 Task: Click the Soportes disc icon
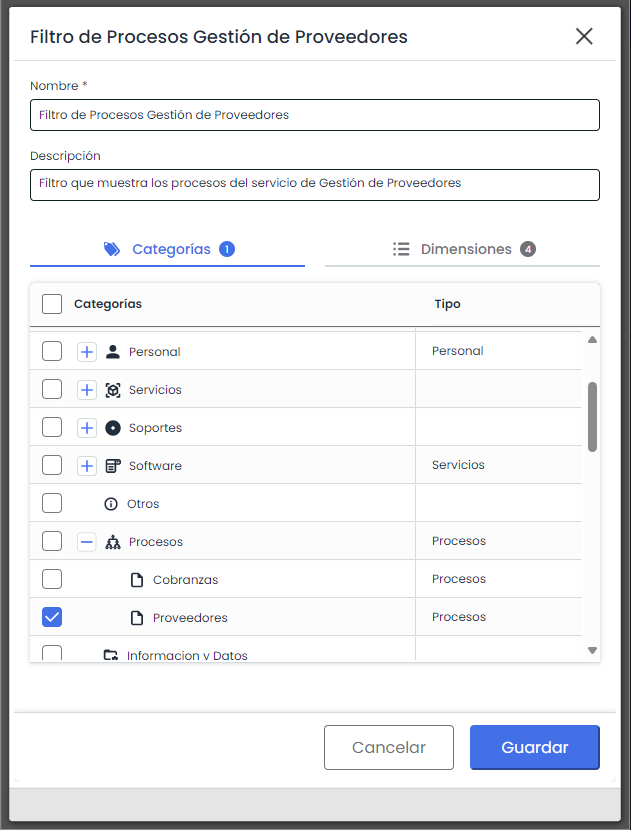[x=113, y=428]
